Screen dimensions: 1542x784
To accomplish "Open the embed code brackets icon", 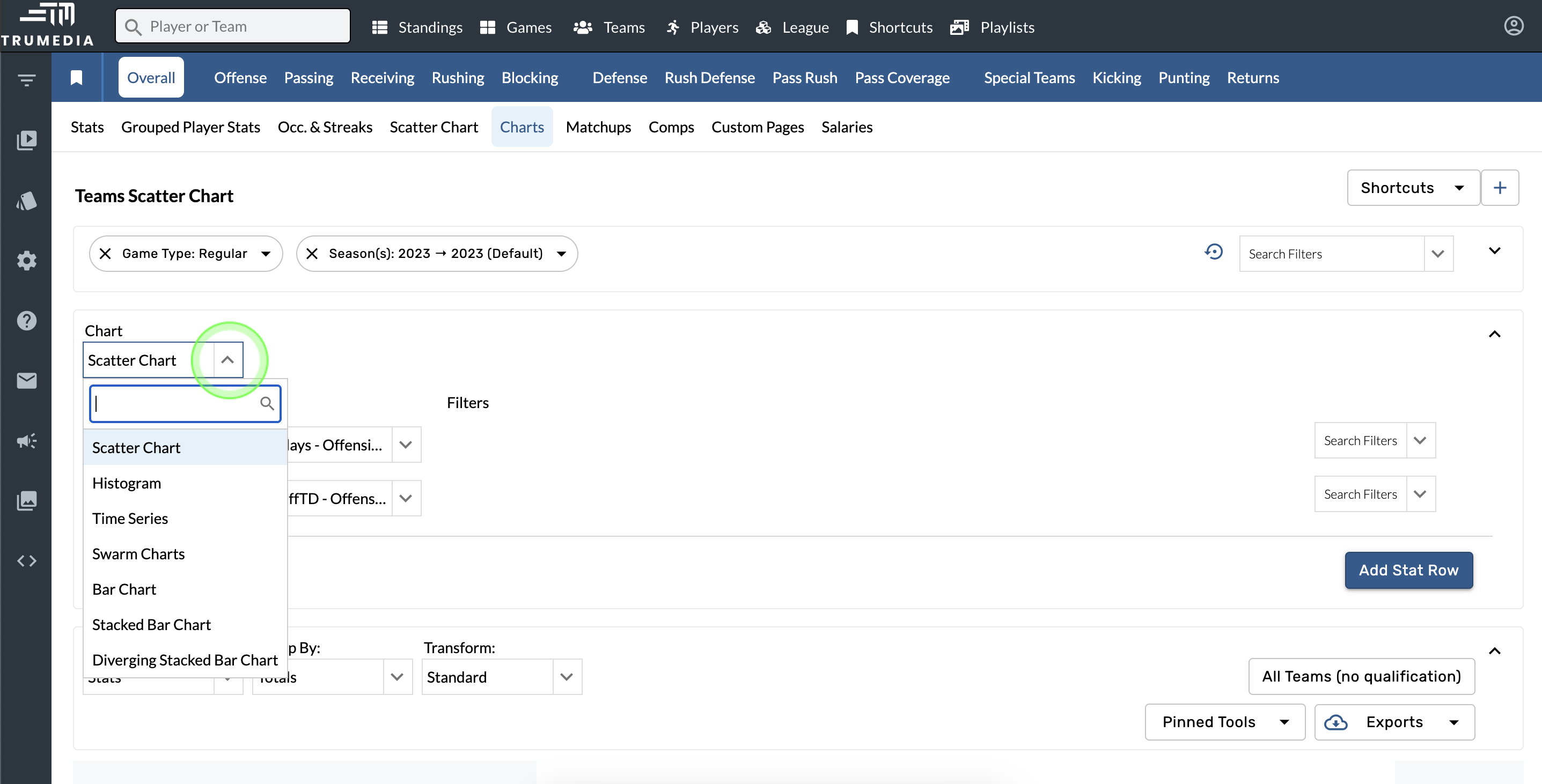I will coord(26,561).
